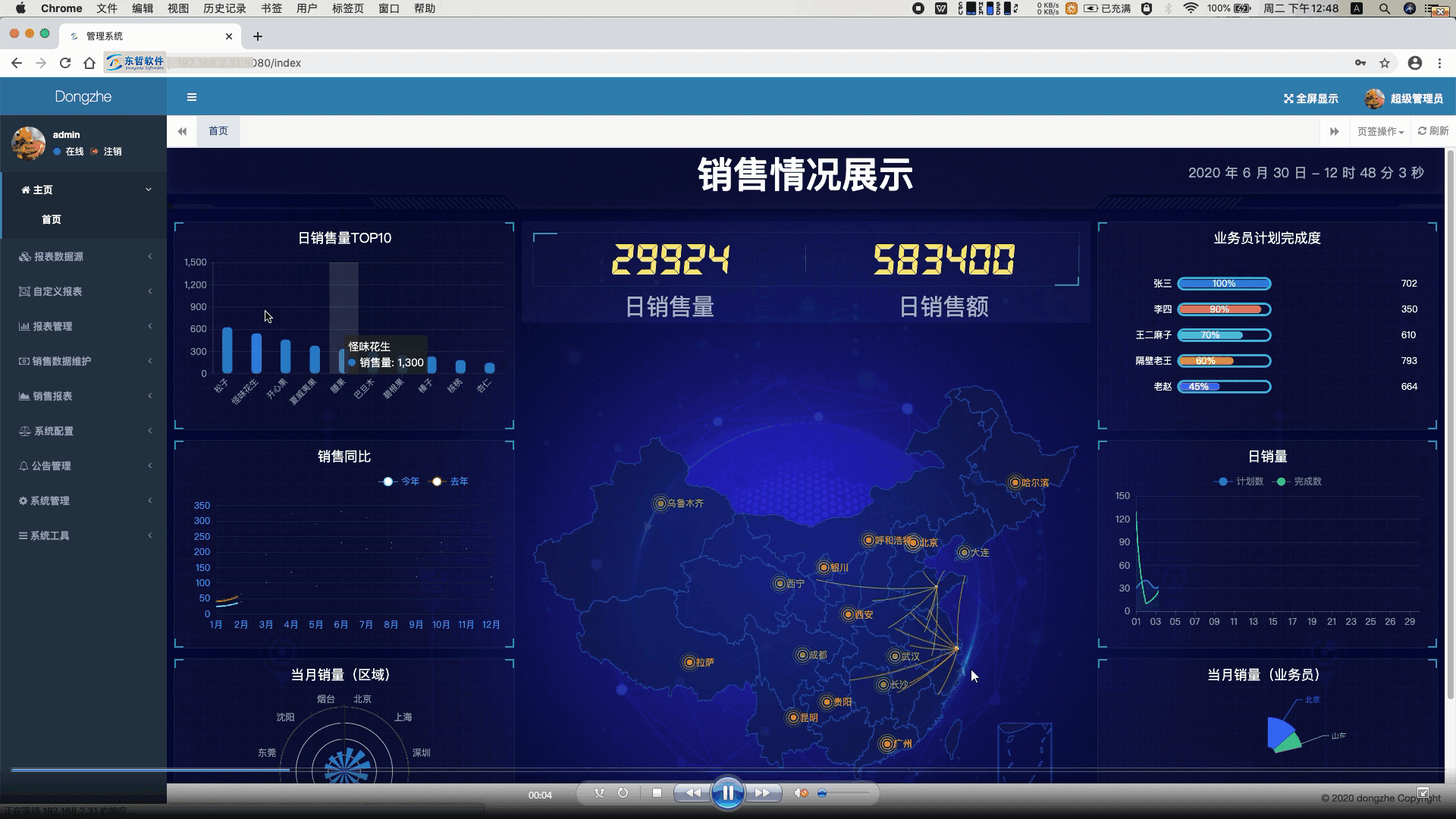
Task: Click the 注销 logout link
Action: [112, 152]
